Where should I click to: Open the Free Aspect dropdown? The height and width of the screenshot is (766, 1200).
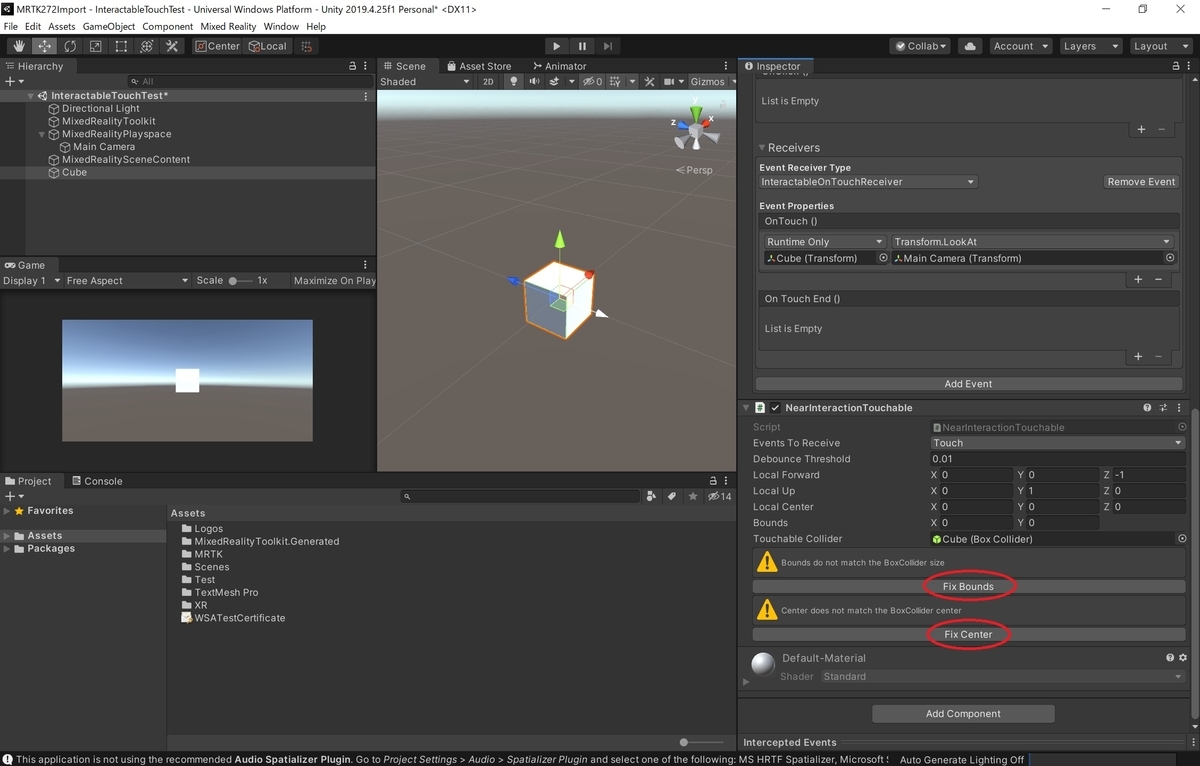tap(126, 281)
